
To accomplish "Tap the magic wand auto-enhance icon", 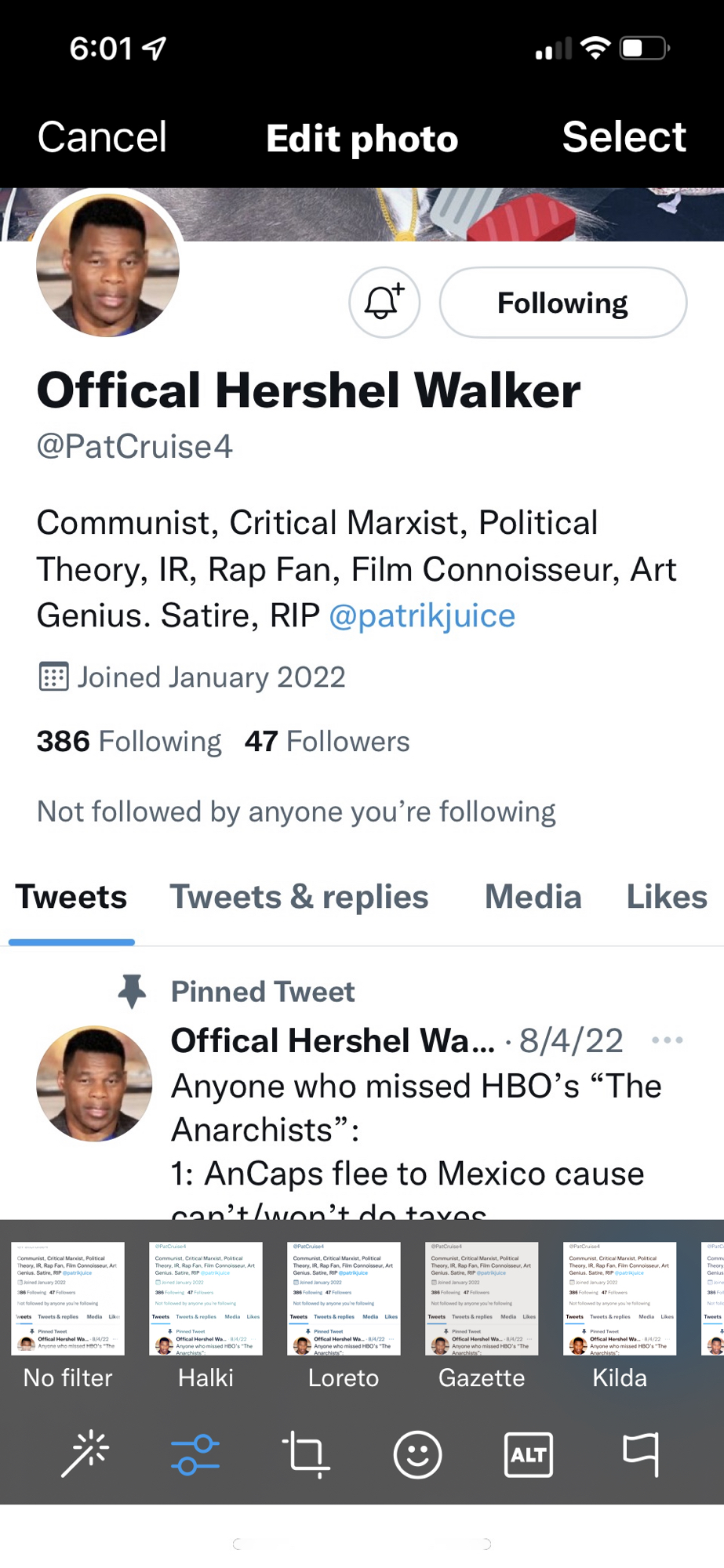I will pyautogui.click(x=85, y=1454).
